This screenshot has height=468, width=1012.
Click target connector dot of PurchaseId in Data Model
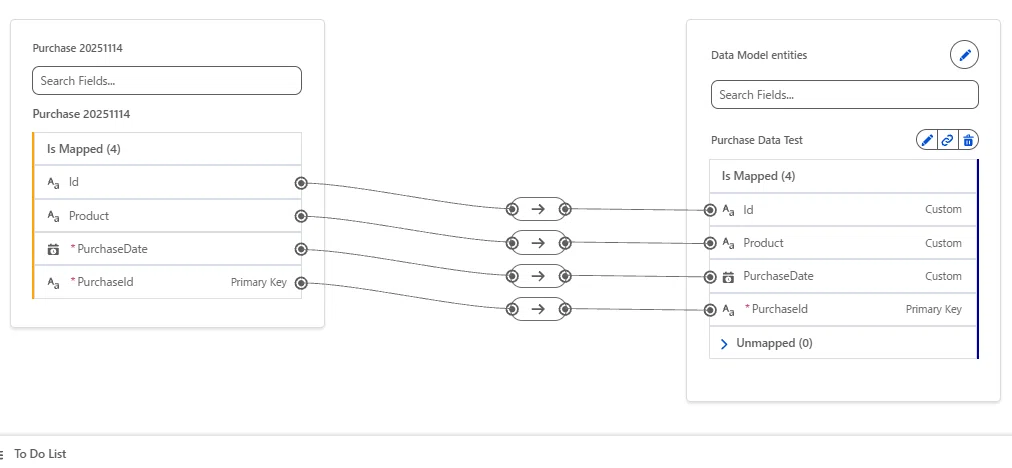(x=710, y=310)
